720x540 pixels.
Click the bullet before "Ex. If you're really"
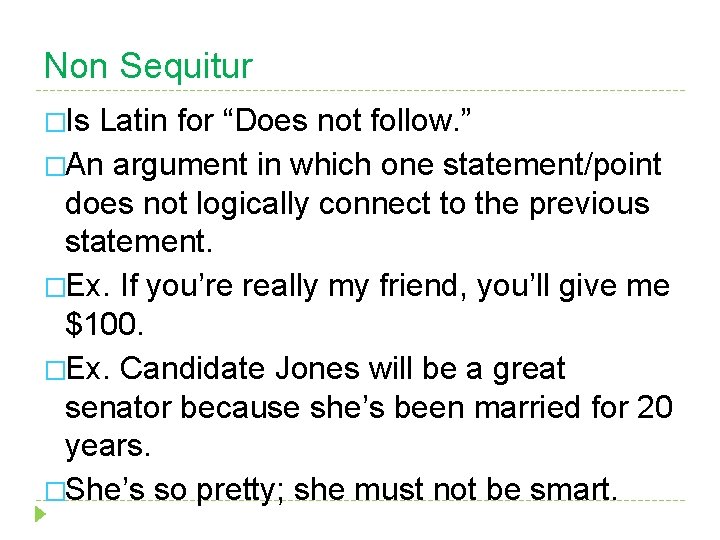(x=55, y=287)
